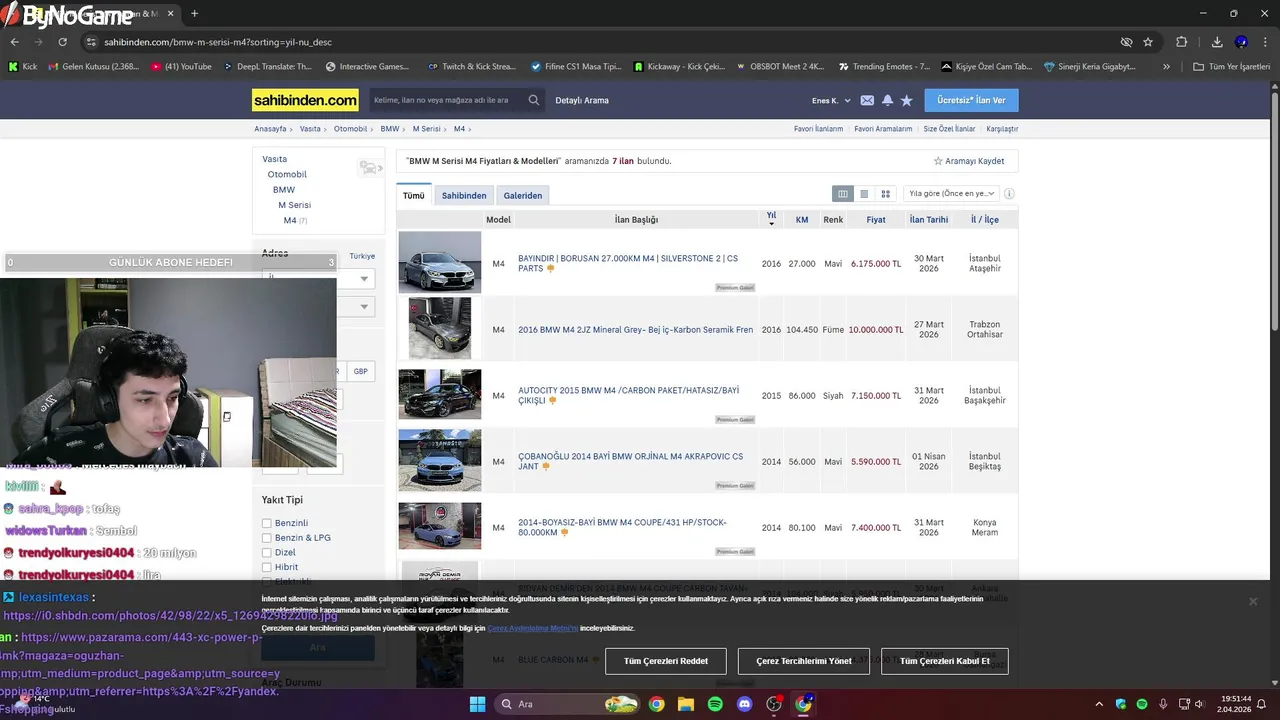Select GBP currency button
Image resolution: width=1280 pixels, height=720 pixels.
coord(360,371)
